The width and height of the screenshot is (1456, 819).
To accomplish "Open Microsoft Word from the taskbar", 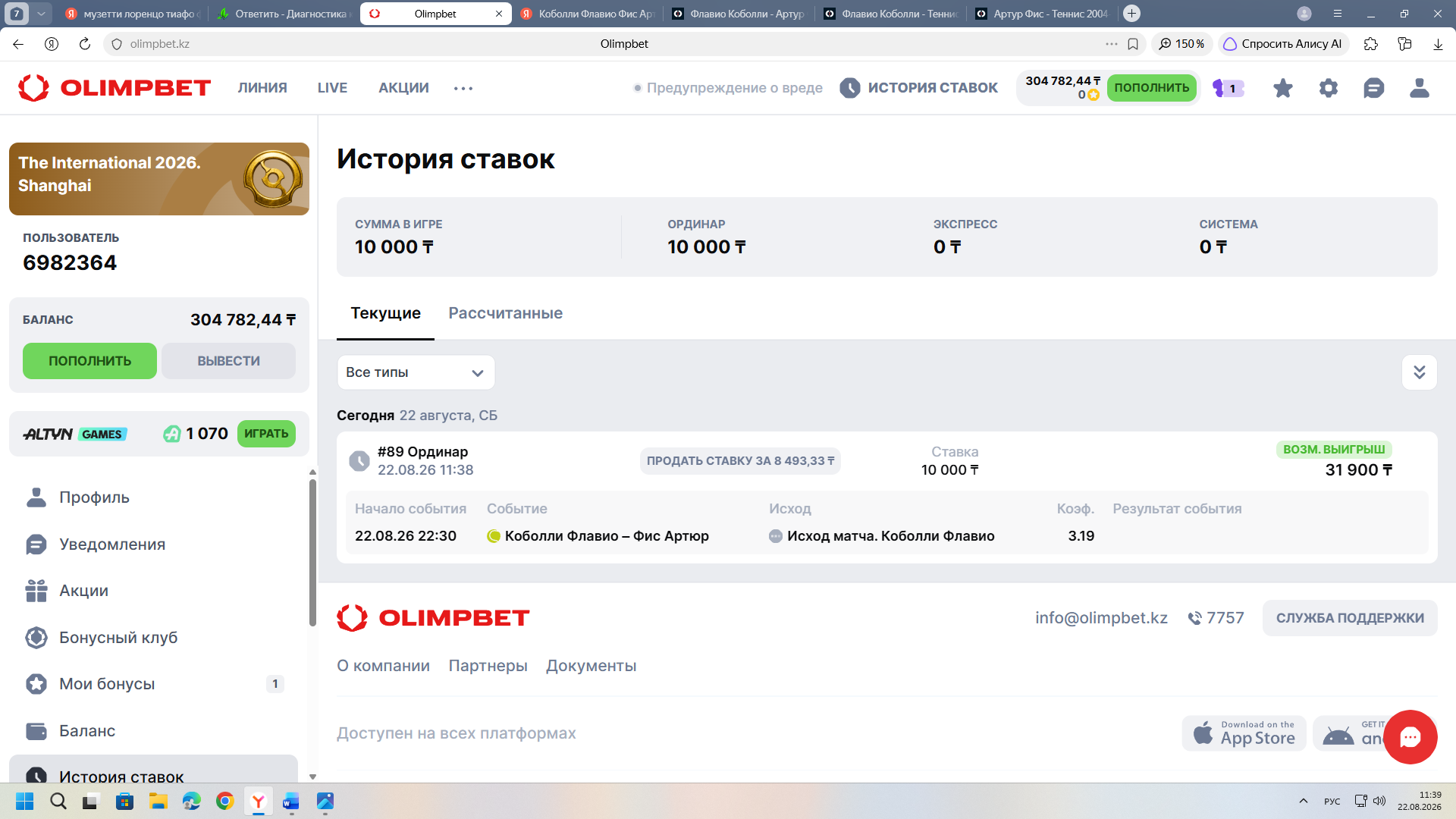I will [x=291, y=801].
